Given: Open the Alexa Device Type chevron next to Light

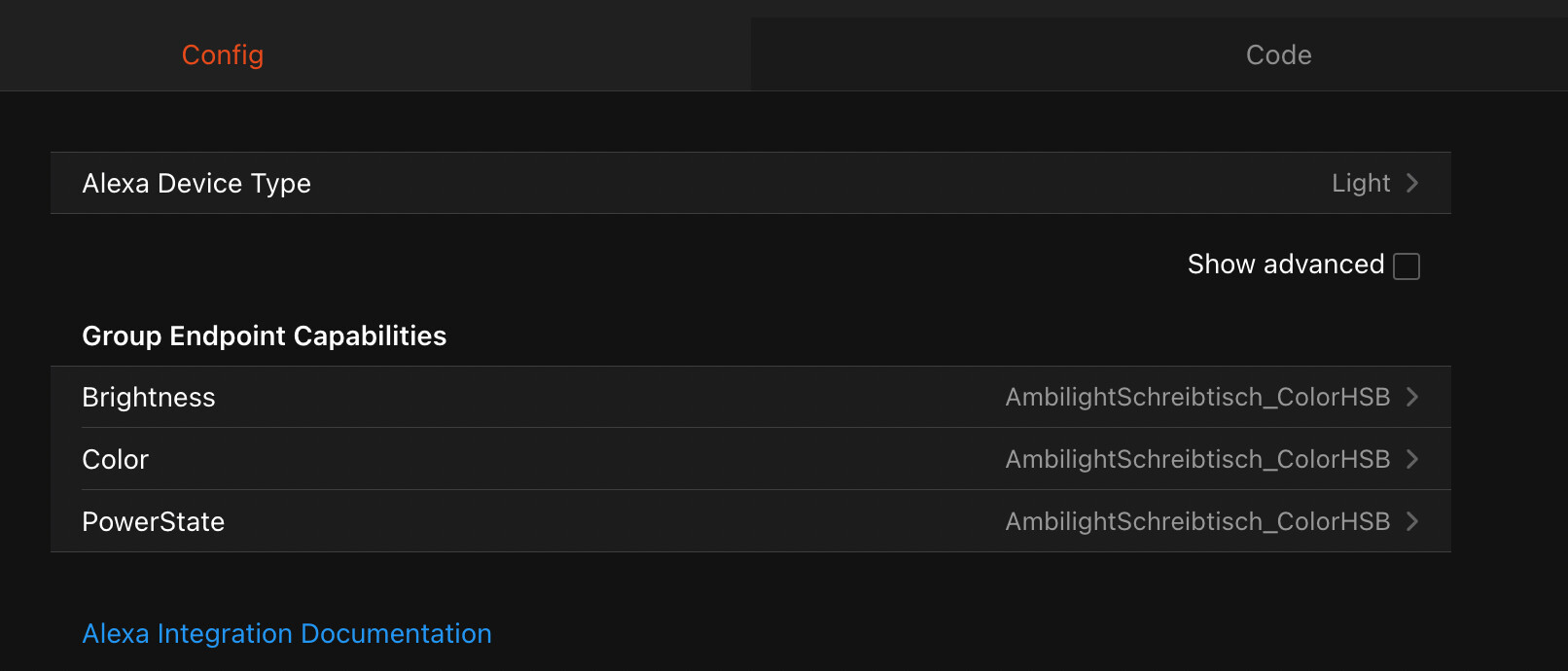Looking at the screenshot, I should pyautogui.click(x=1412, y=183).
